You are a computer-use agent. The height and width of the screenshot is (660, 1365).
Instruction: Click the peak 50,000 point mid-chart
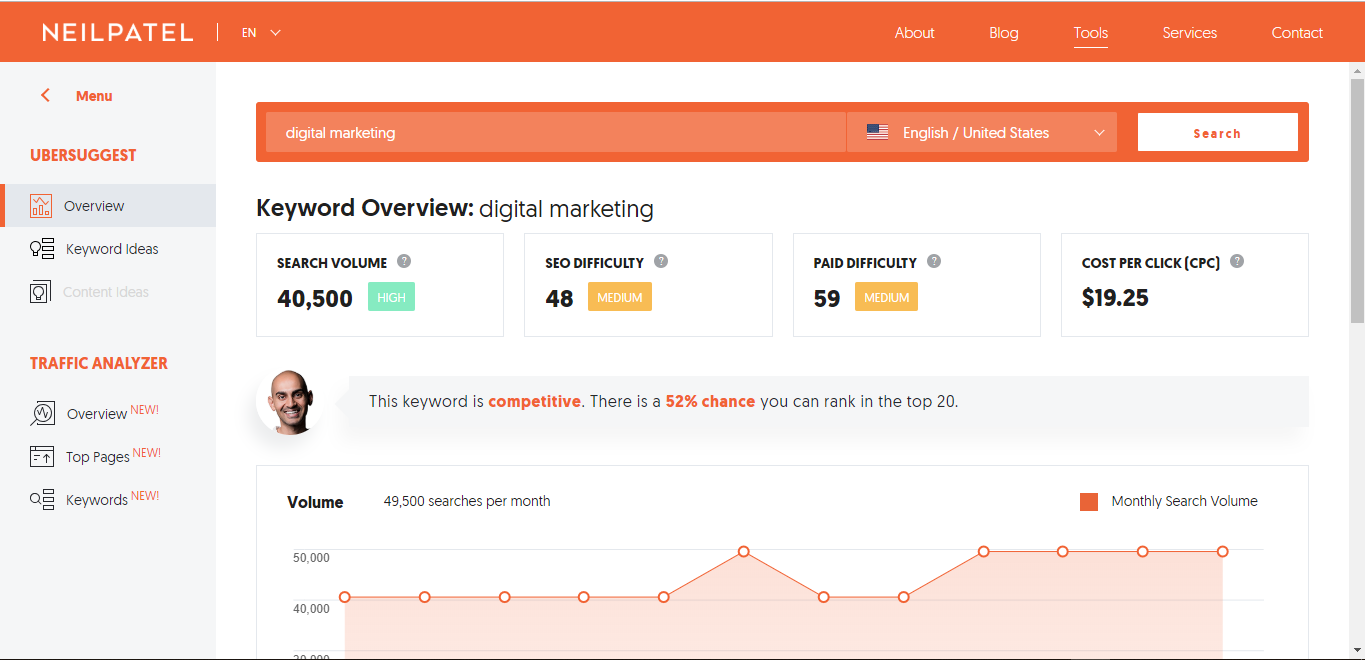[744, 552]
